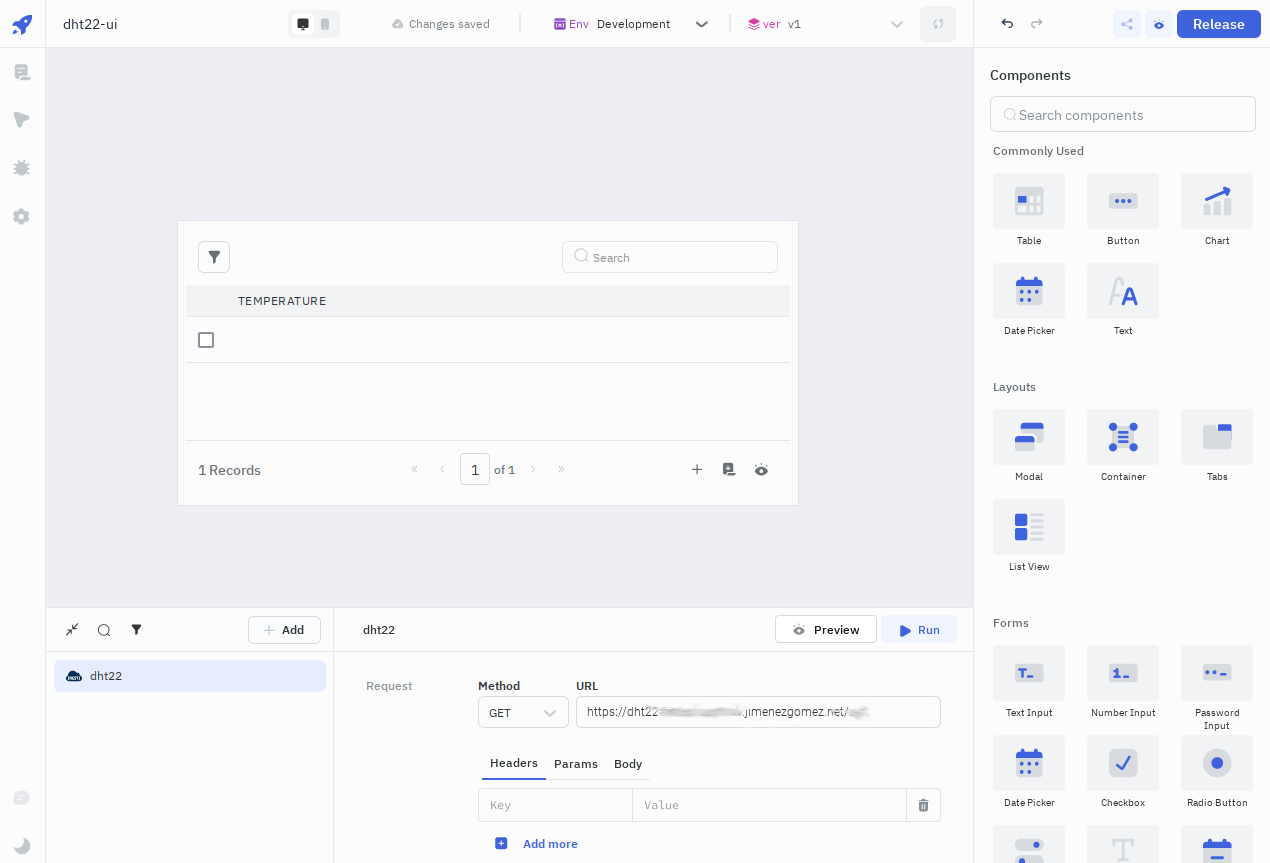Image resolution: width=1270 pixels, height=863 pixels.
Task: Run the dht22 query
Action: pyautogui.click(x=918, y=630)
